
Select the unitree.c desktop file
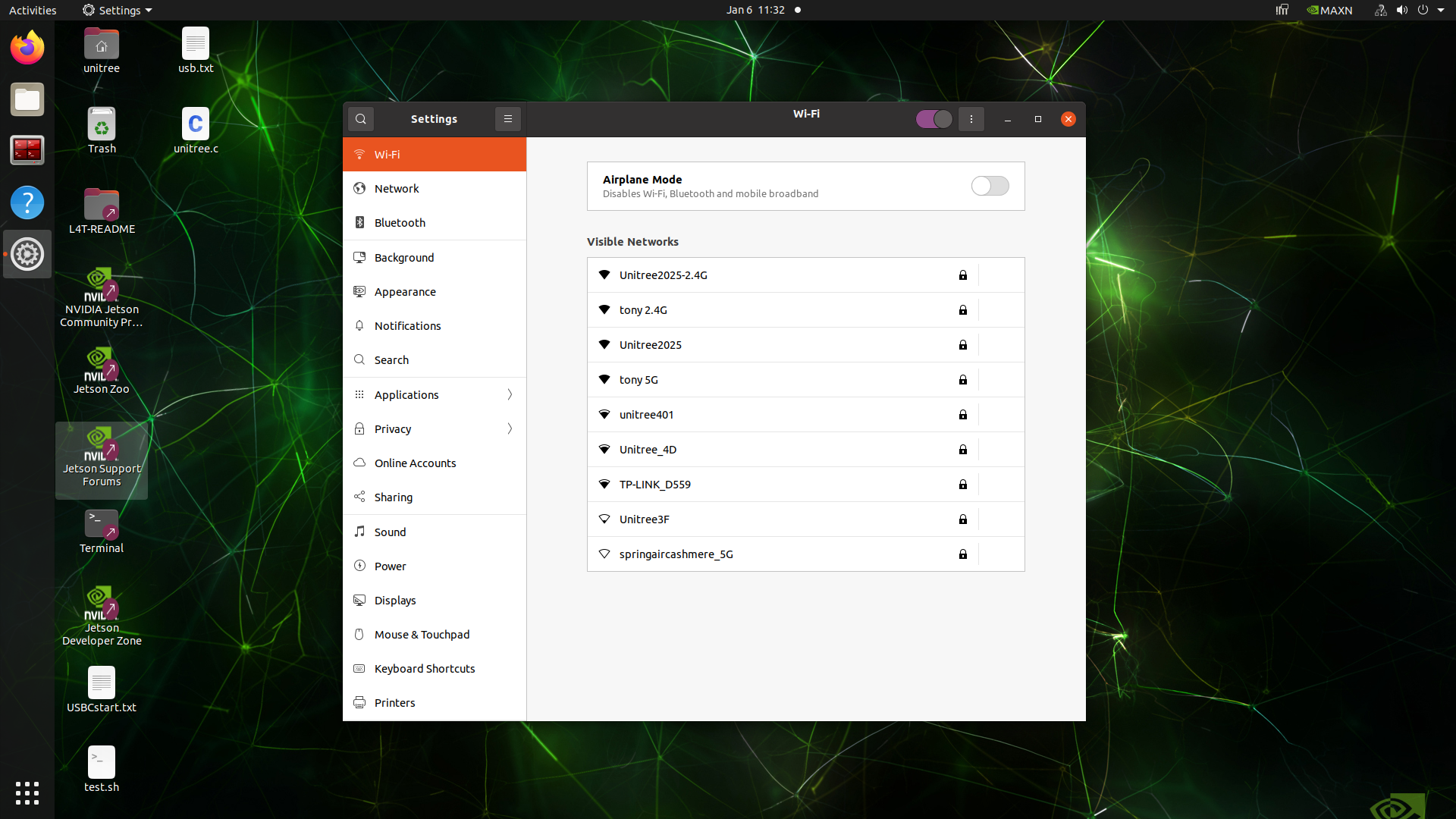196,130
